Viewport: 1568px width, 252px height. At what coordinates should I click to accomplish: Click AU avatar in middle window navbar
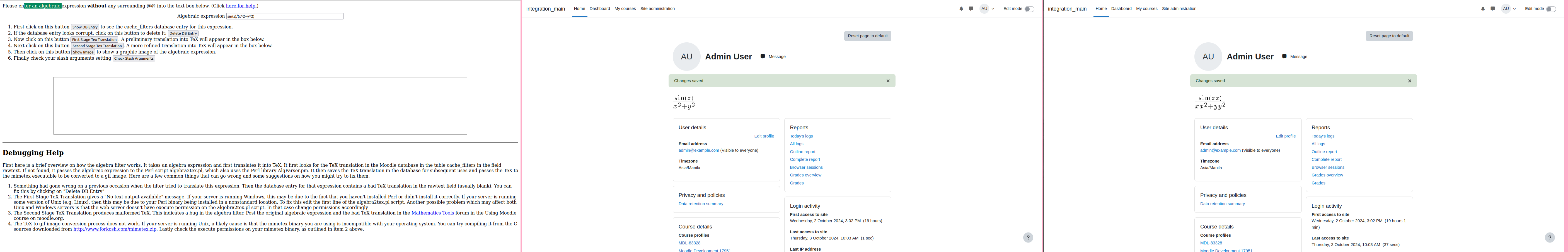984,9
